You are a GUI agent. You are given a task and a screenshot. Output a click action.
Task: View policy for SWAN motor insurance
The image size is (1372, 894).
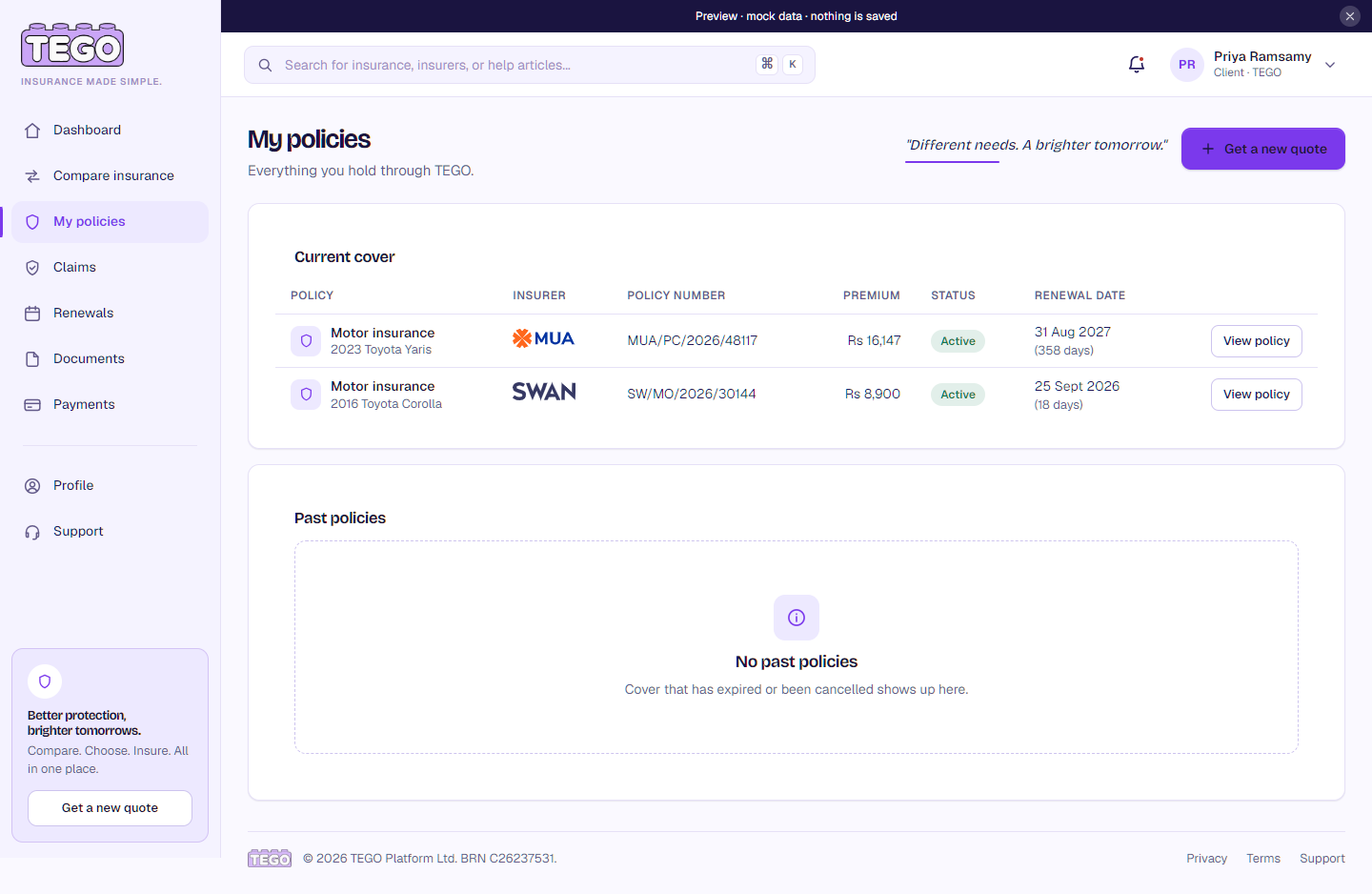point(1257,395)
